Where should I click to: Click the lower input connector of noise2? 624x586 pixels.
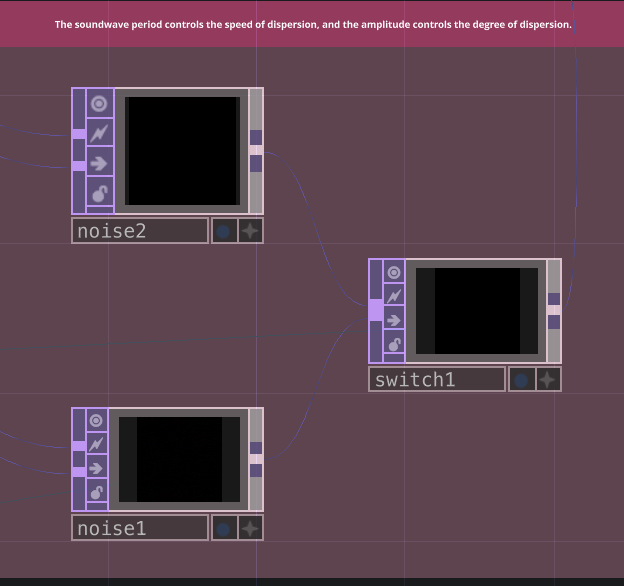(79, 166)
